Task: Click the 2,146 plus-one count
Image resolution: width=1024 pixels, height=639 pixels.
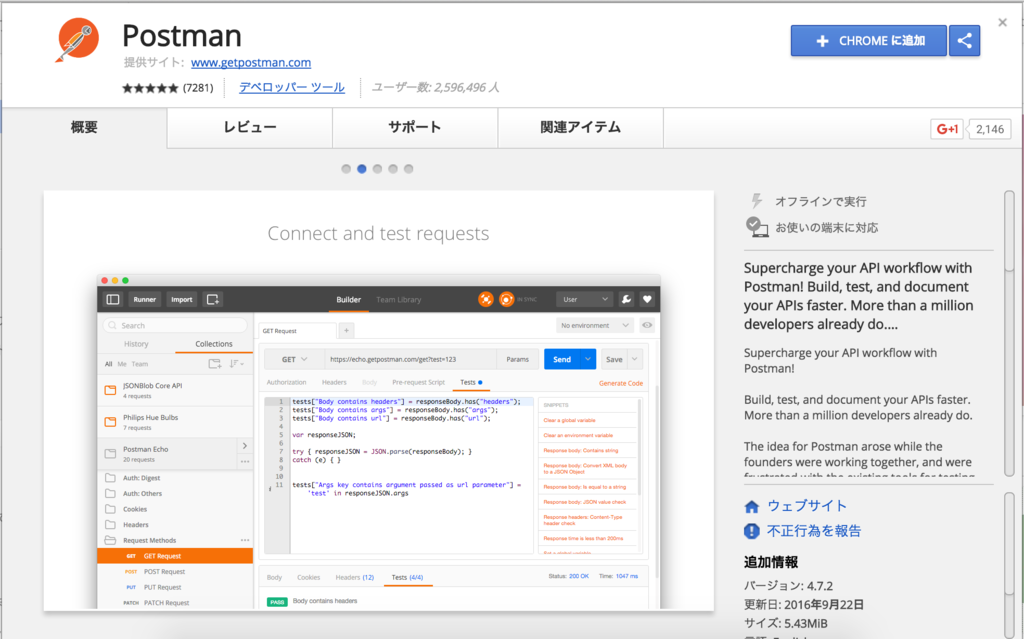Action: [x=989, y=129]
